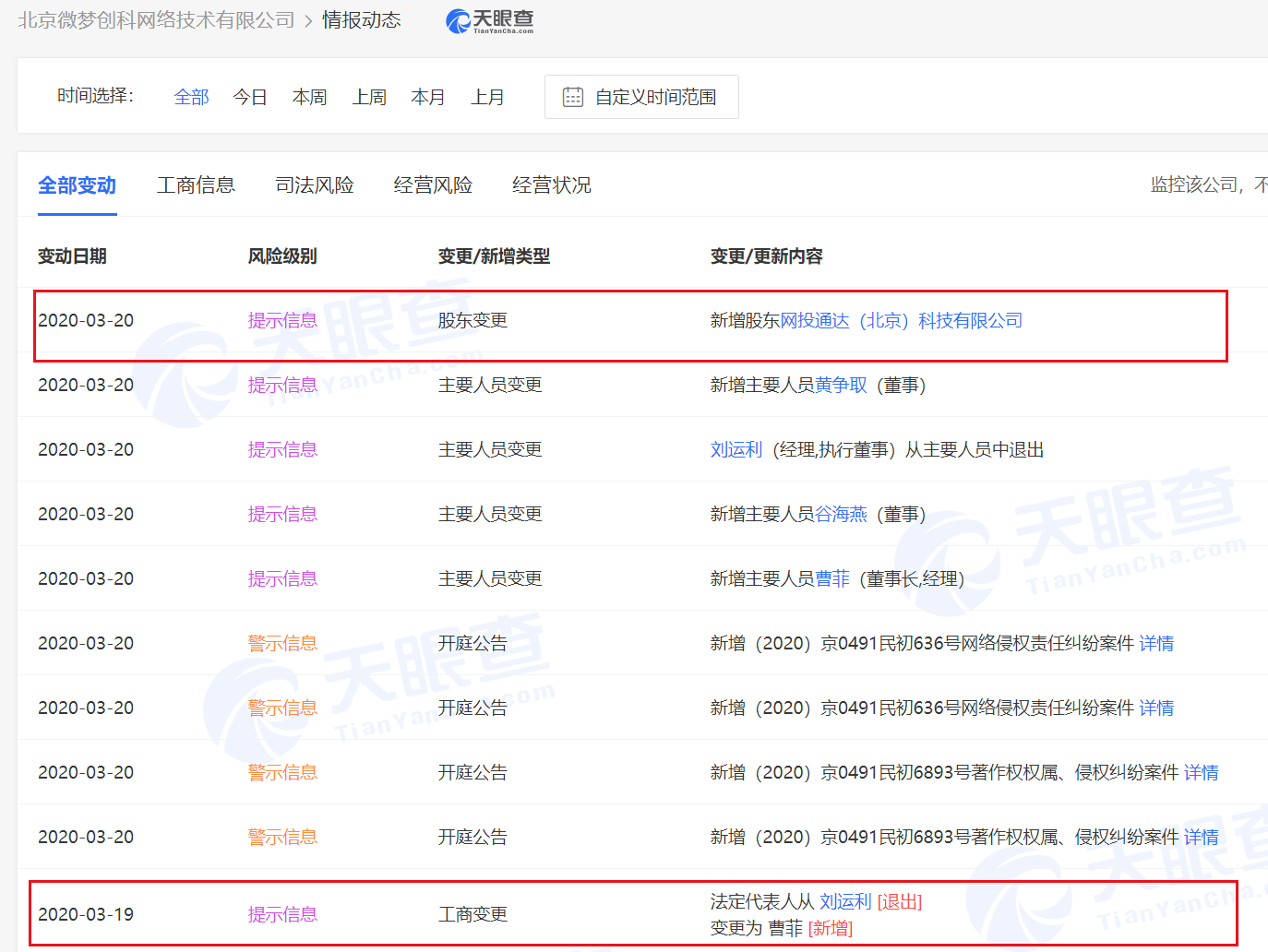Filter results to 本月

tap(428, 97)
